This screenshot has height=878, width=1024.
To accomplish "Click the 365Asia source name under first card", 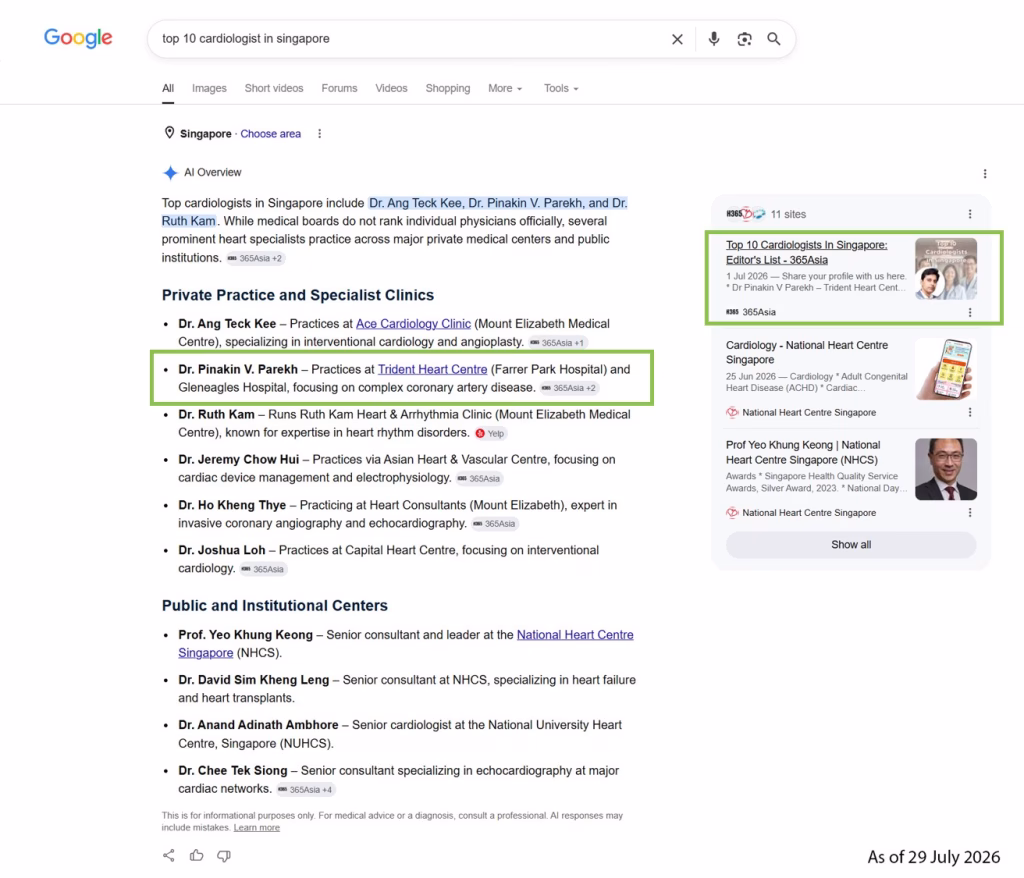I will click(759, 312).
